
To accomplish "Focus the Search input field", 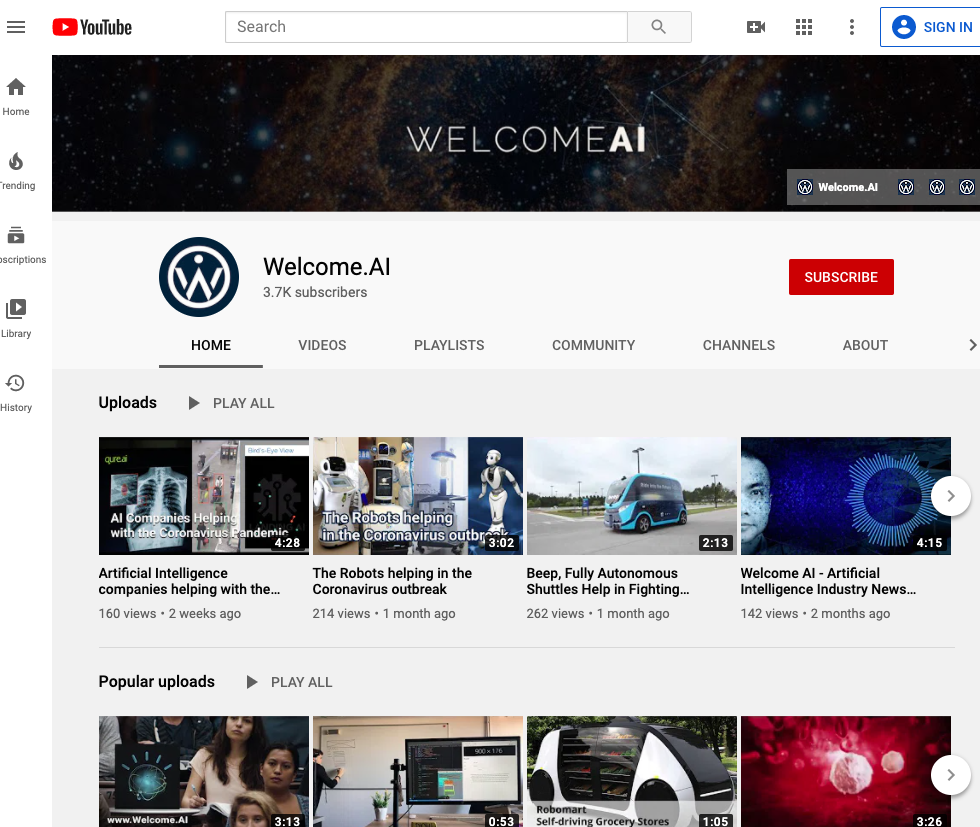I will pyautogui.click(x=426, y=27).
